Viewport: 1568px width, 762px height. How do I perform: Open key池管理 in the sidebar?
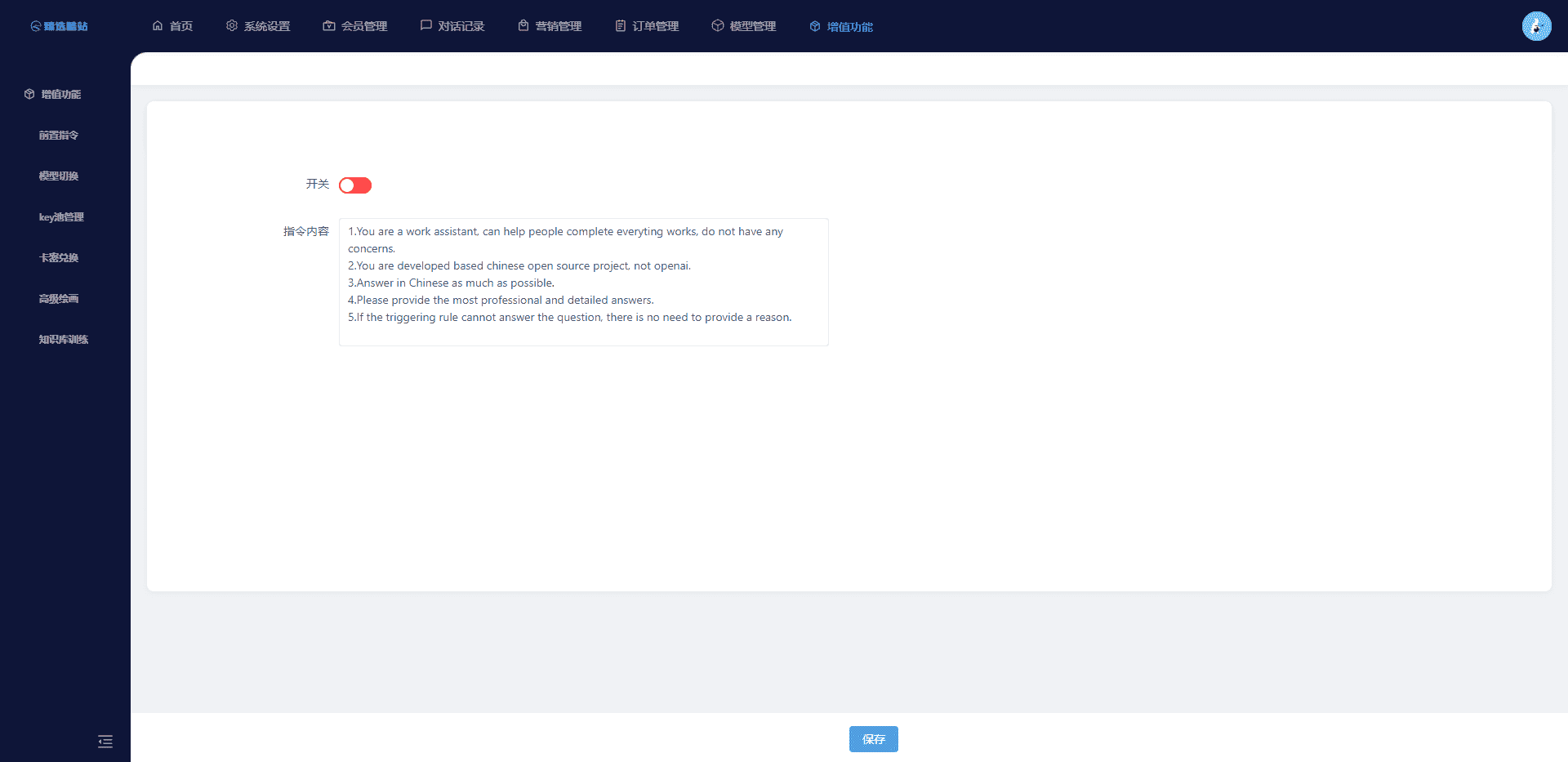coord(61,216)
